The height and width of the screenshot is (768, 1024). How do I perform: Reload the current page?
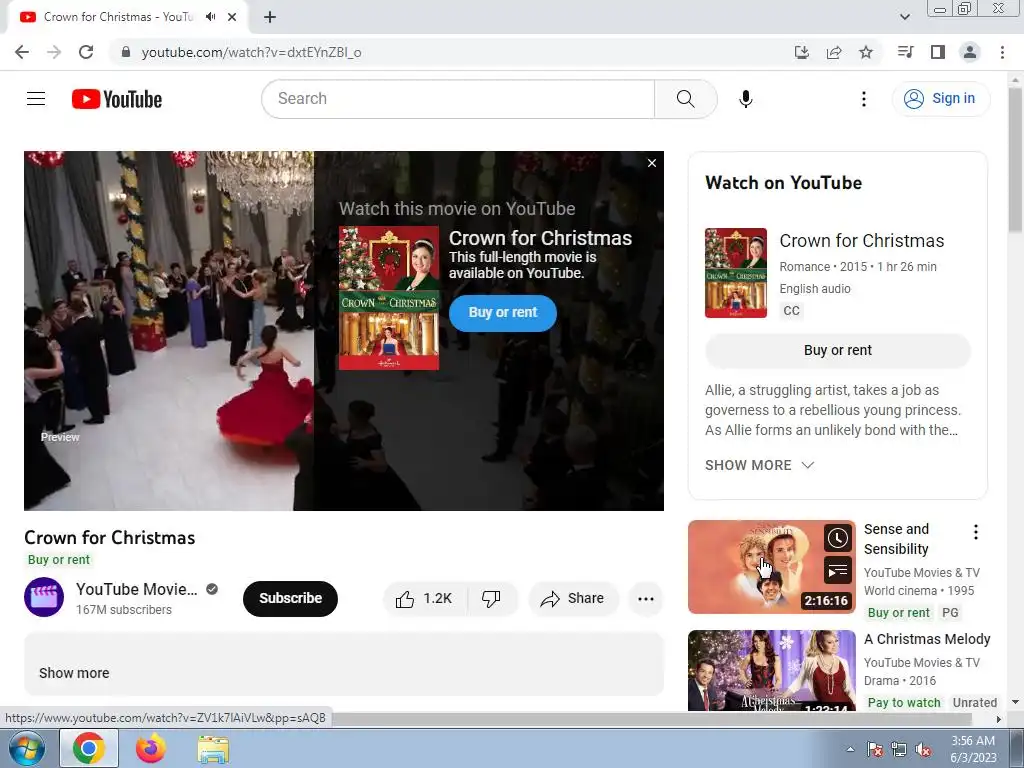pos(86,52)
